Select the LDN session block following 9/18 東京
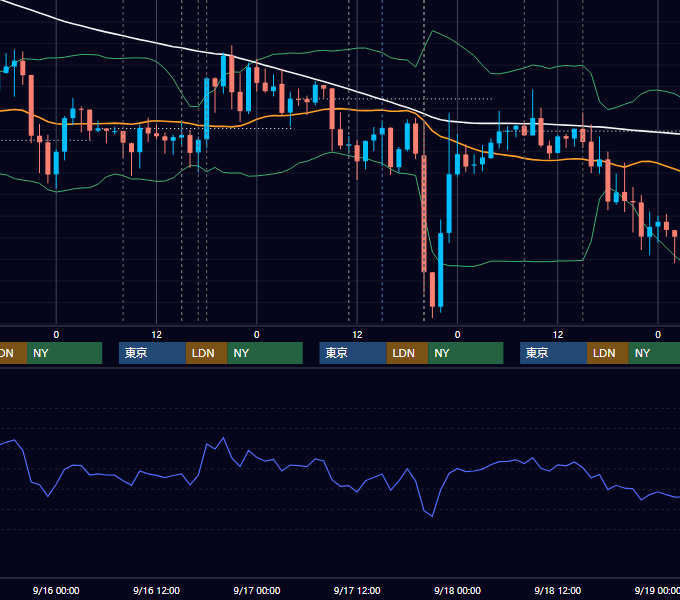The width and height of the screenshot is (680, 600). pos(608,353)
